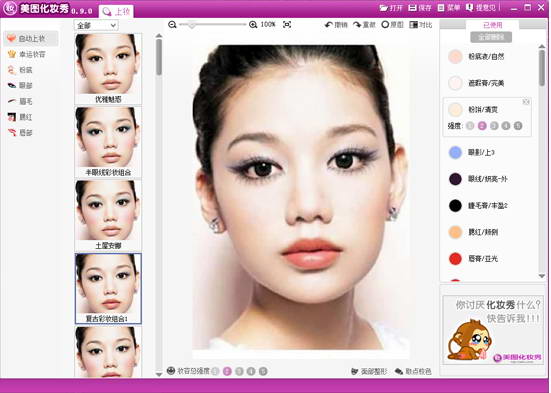Set 粉饼 强度 to level 5
Image resolution: width=551 pixels, height=393 pixels.
[x=518, y=126]
